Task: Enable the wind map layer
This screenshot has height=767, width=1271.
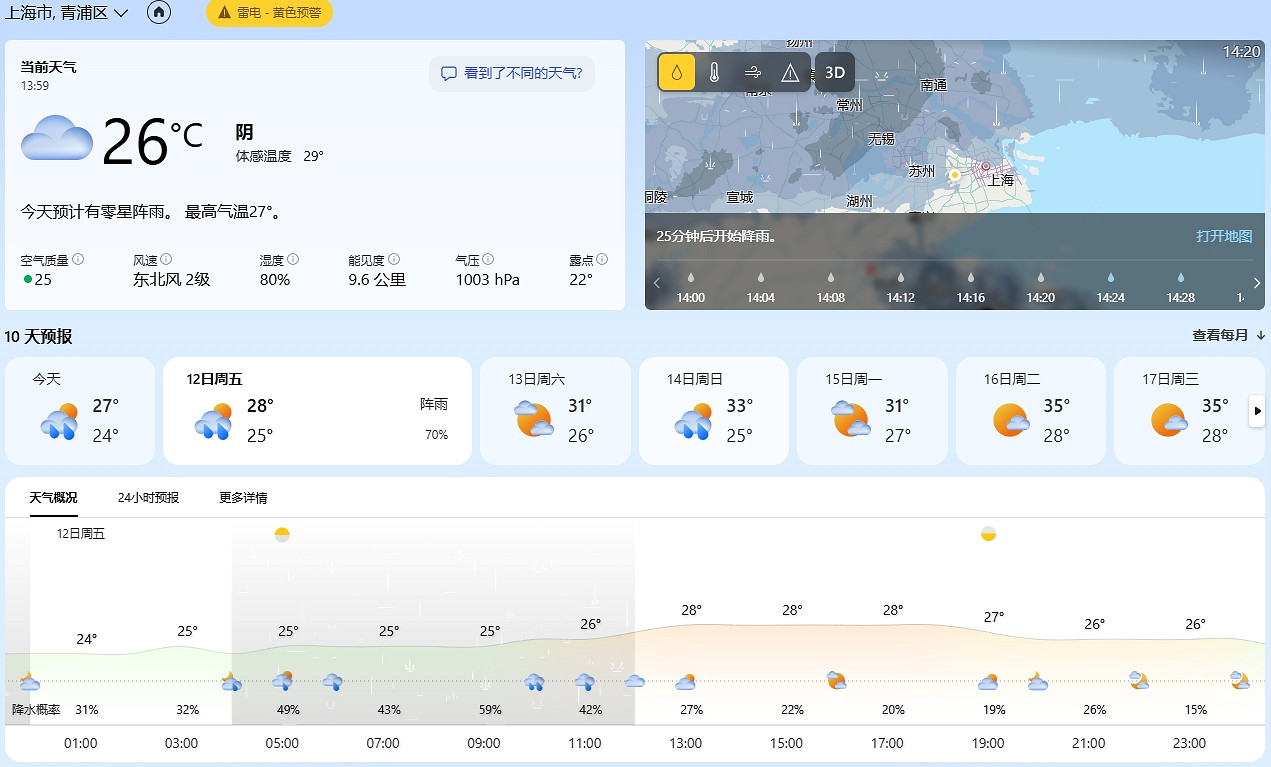Action: click(751, 71)
